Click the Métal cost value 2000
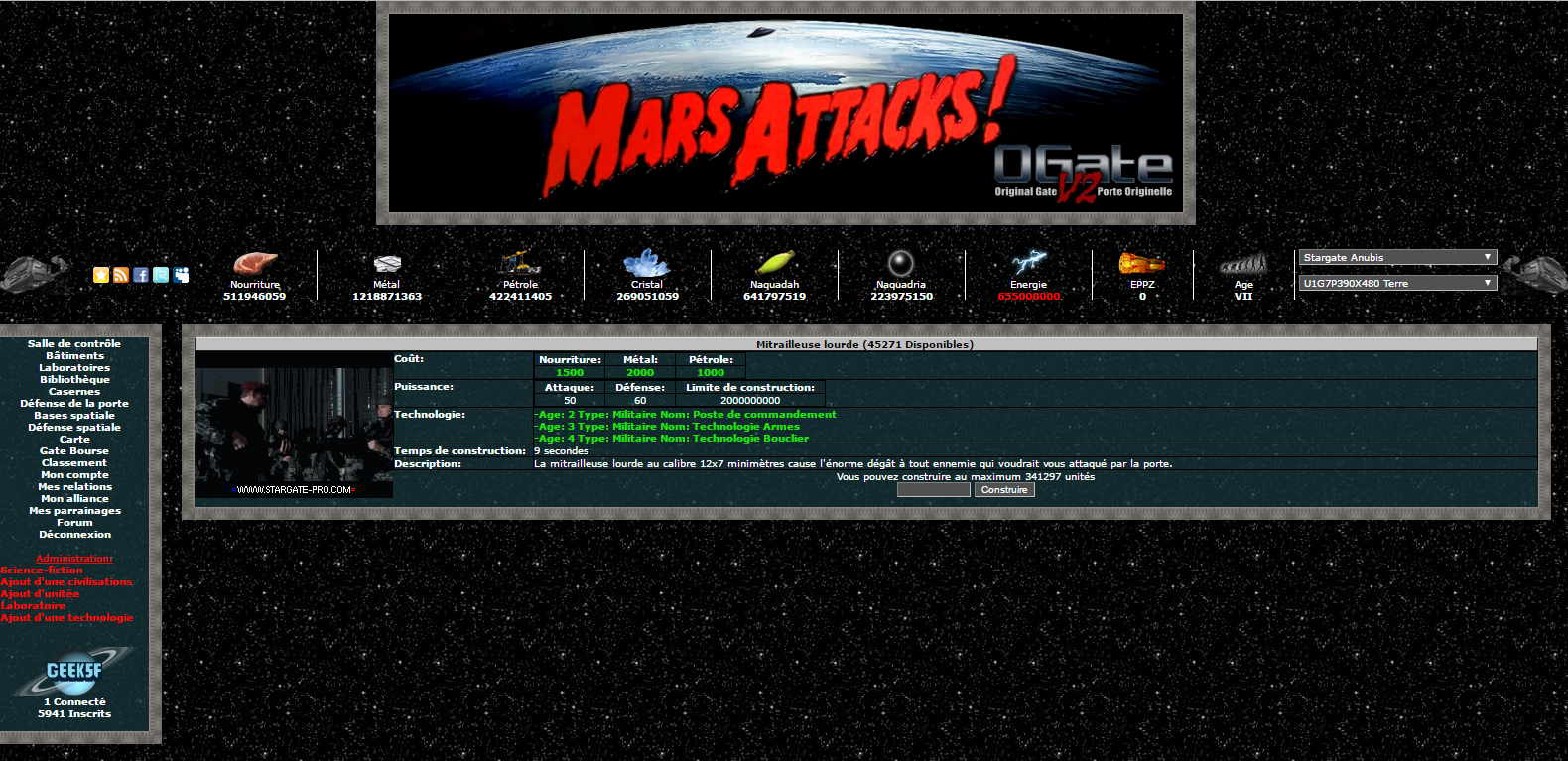Viewport: 1568px width, 761px height. point(640,373)
